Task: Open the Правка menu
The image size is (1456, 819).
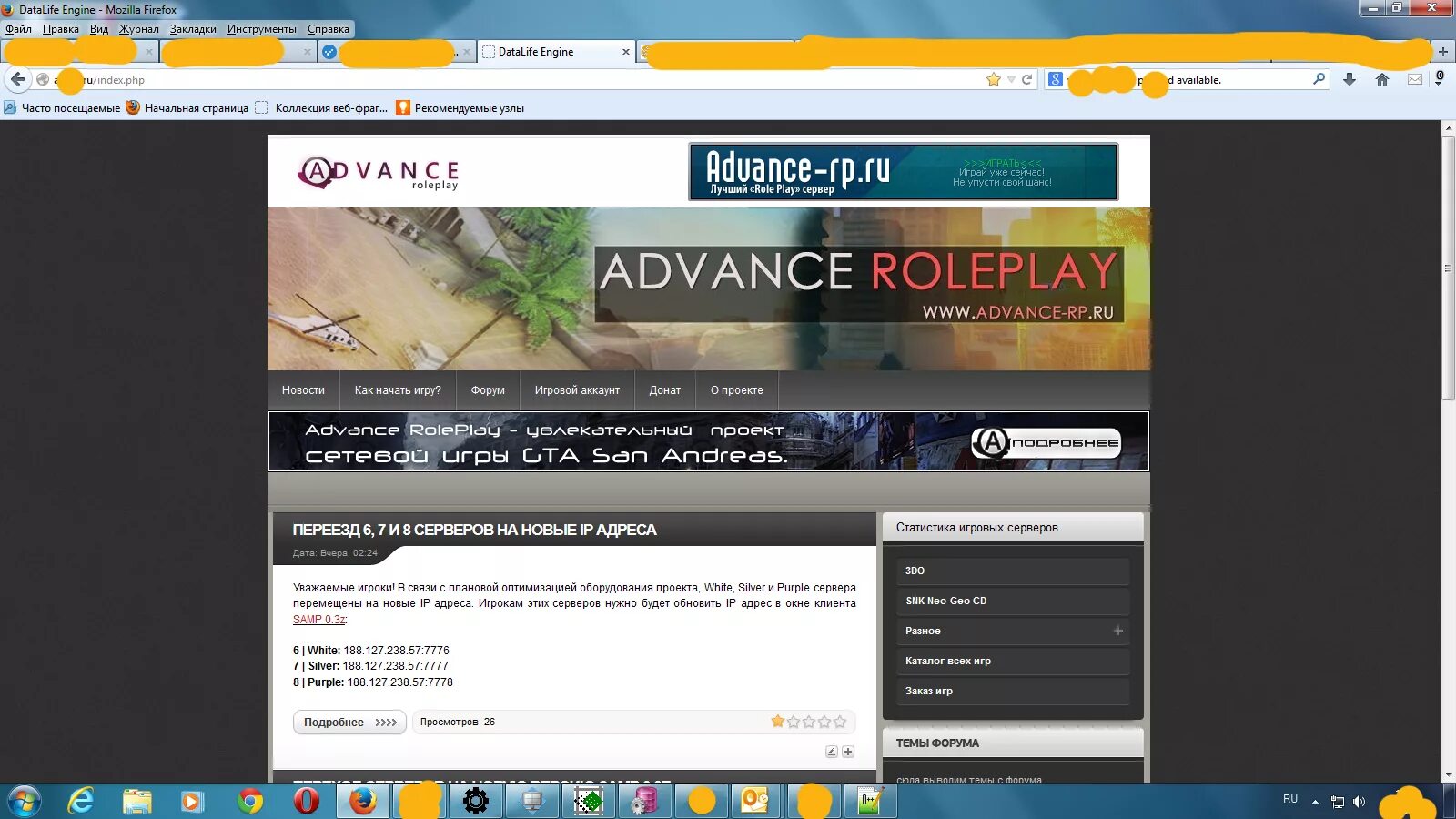Action: pos(61,29)
